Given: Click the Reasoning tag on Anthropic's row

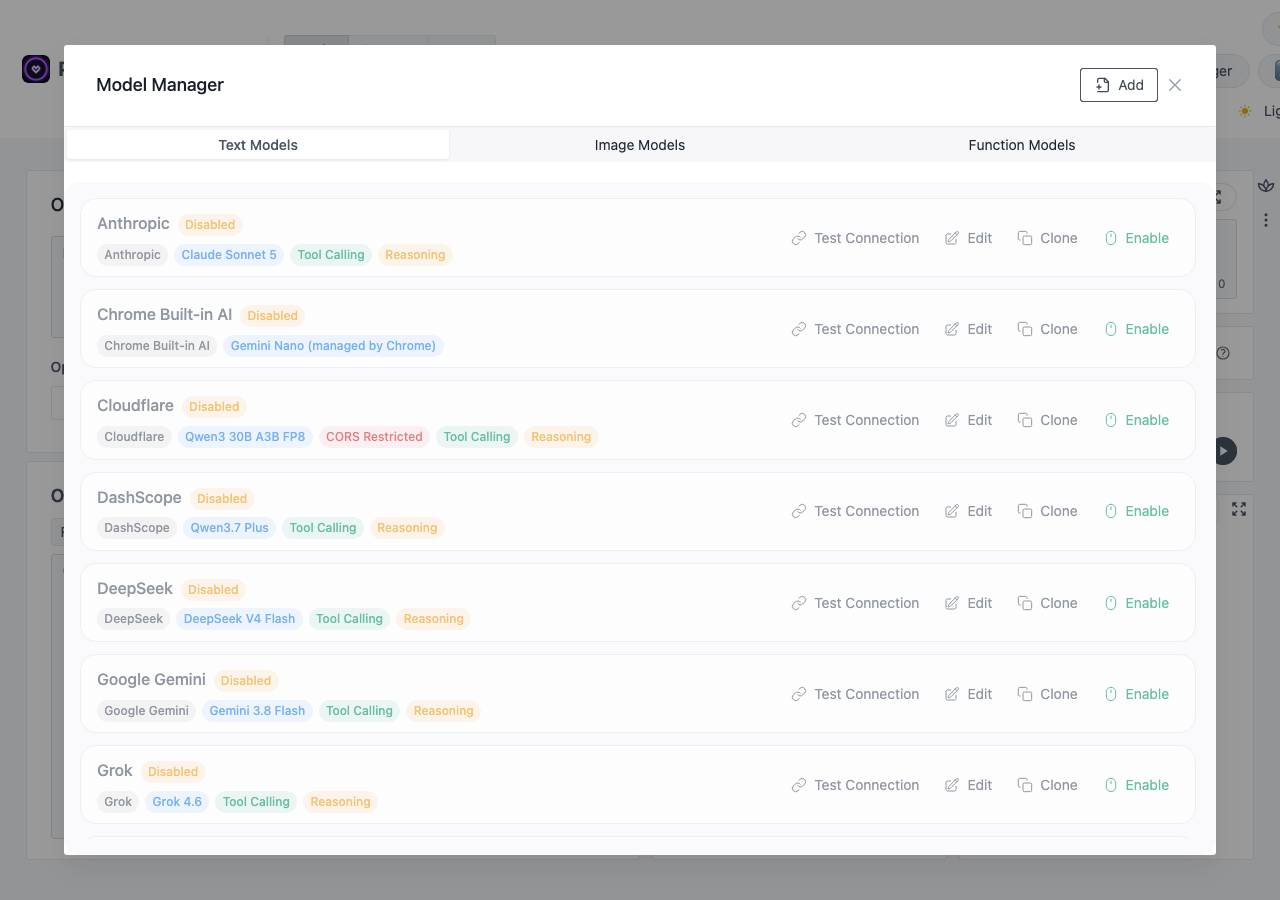Looking at the screenshot, I should coord(415,255).
